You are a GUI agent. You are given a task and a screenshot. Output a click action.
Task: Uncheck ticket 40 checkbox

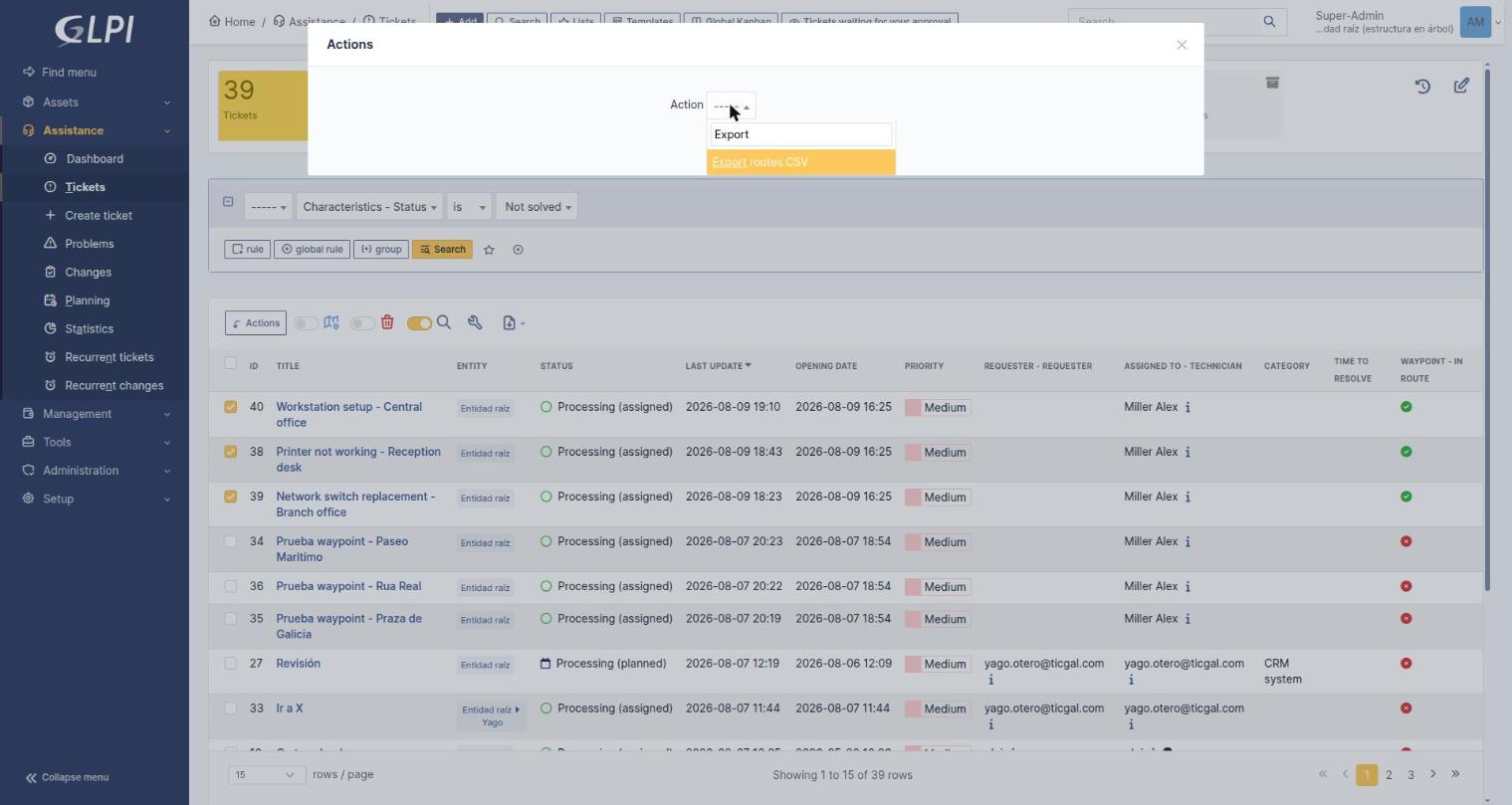click(231, 407)
